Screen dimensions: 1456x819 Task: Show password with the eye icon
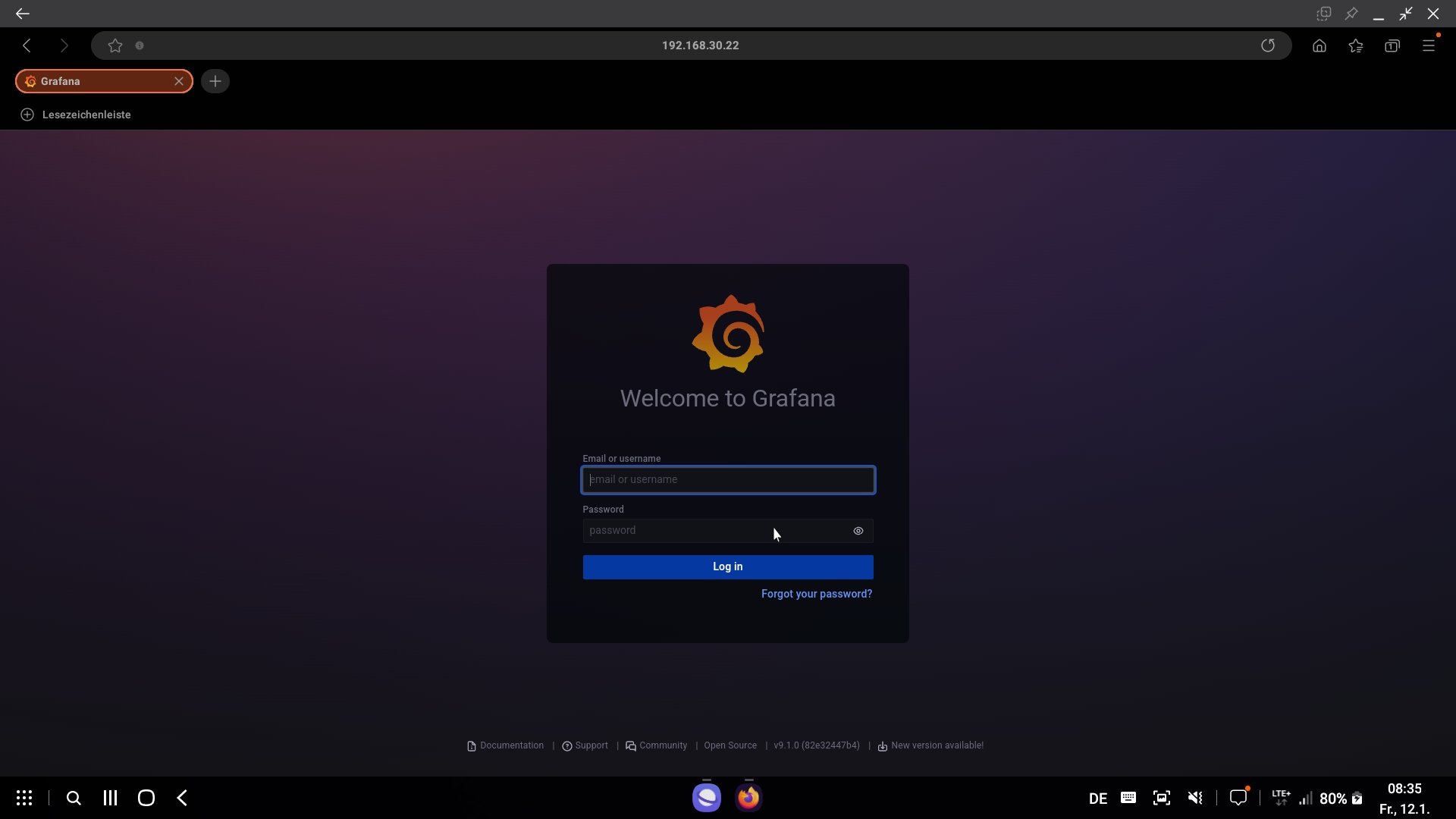858,531
